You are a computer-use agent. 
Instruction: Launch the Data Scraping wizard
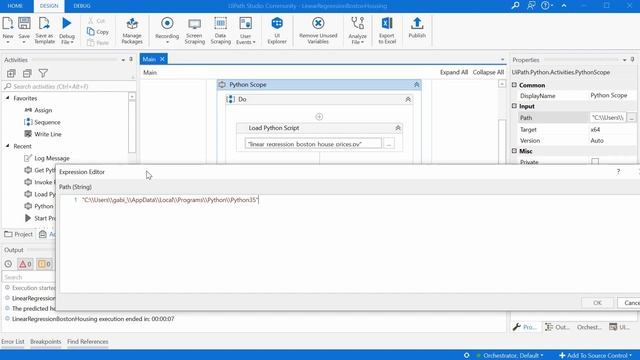click(x=220, y=30)
